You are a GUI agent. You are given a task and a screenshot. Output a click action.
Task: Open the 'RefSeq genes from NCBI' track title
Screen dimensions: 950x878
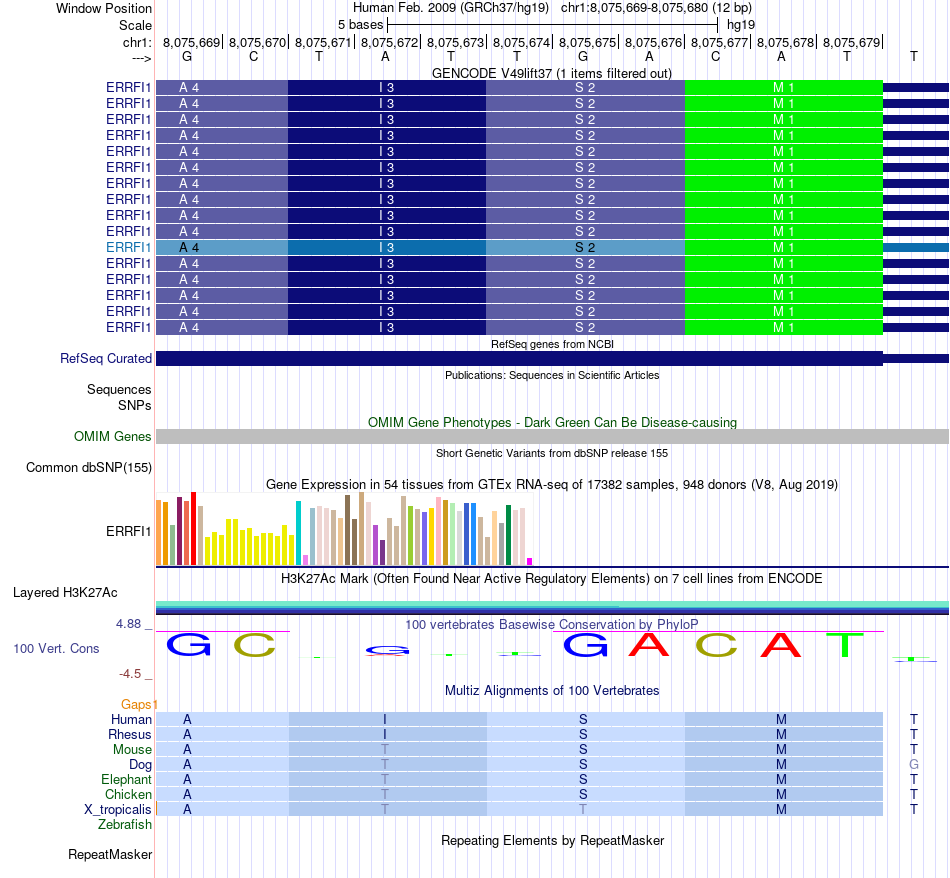552,344
